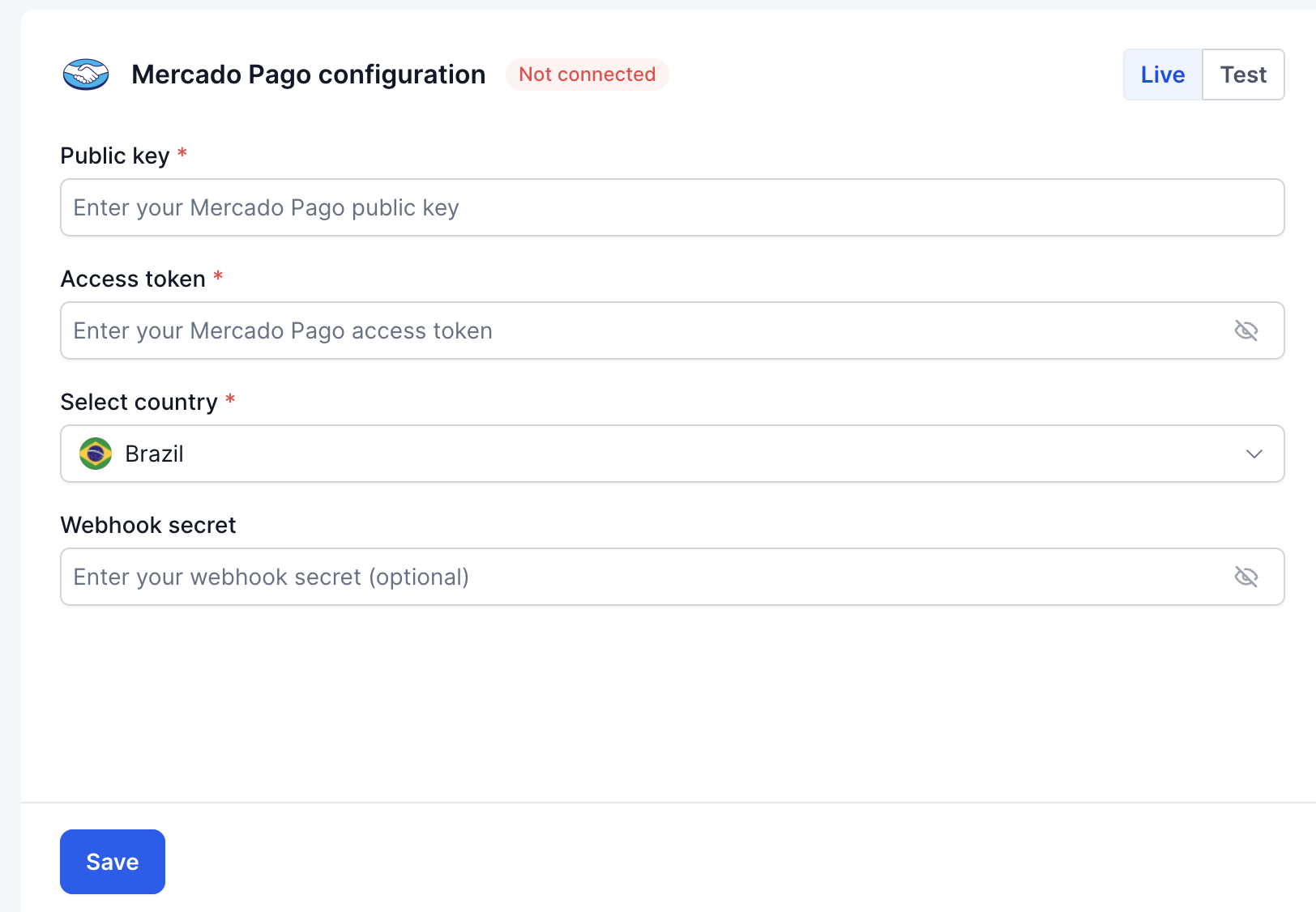Focus the Public key input field
The image size is (1316, 912).
(x=673, y=207)
